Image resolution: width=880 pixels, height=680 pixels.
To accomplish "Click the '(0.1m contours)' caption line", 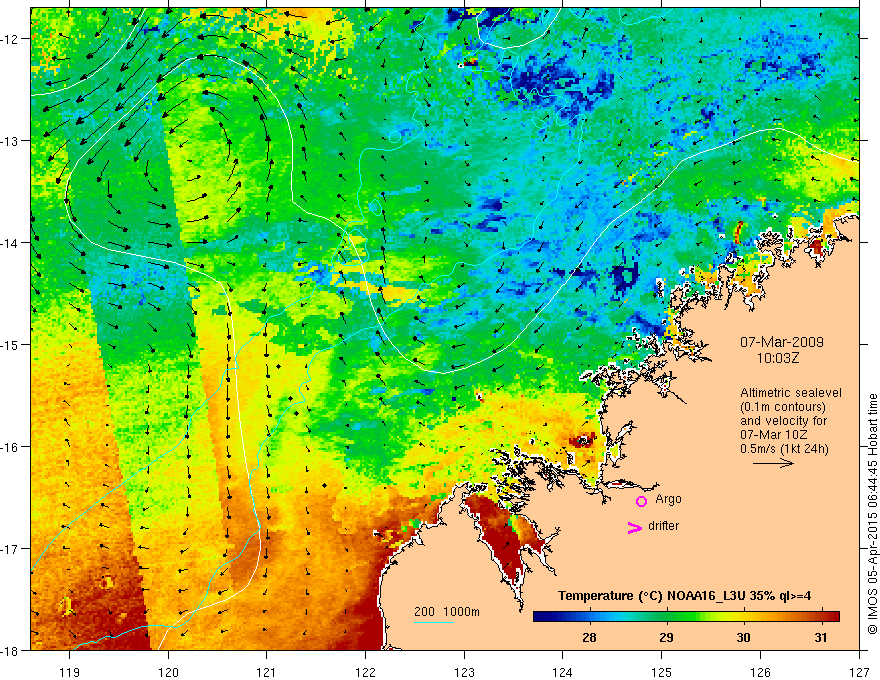I will click(783, 407).
